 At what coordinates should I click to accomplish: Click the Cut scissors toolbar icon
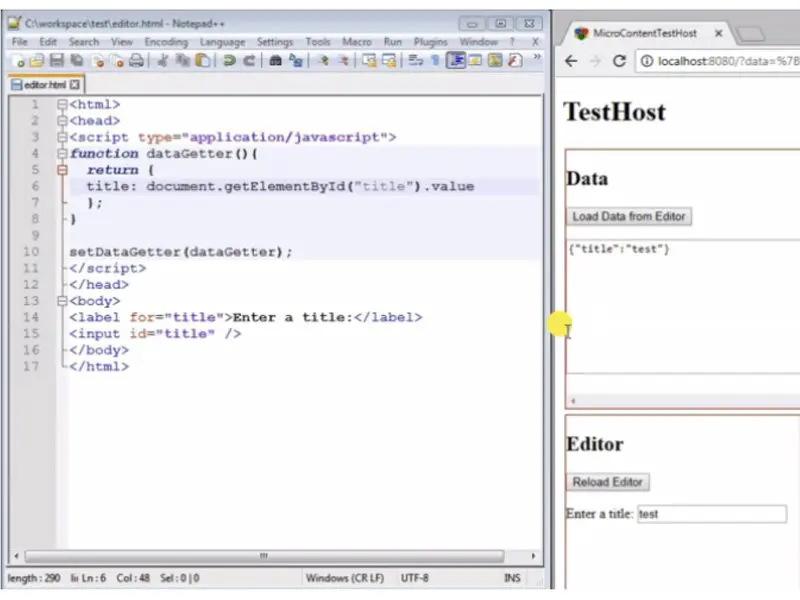point(163,61)
